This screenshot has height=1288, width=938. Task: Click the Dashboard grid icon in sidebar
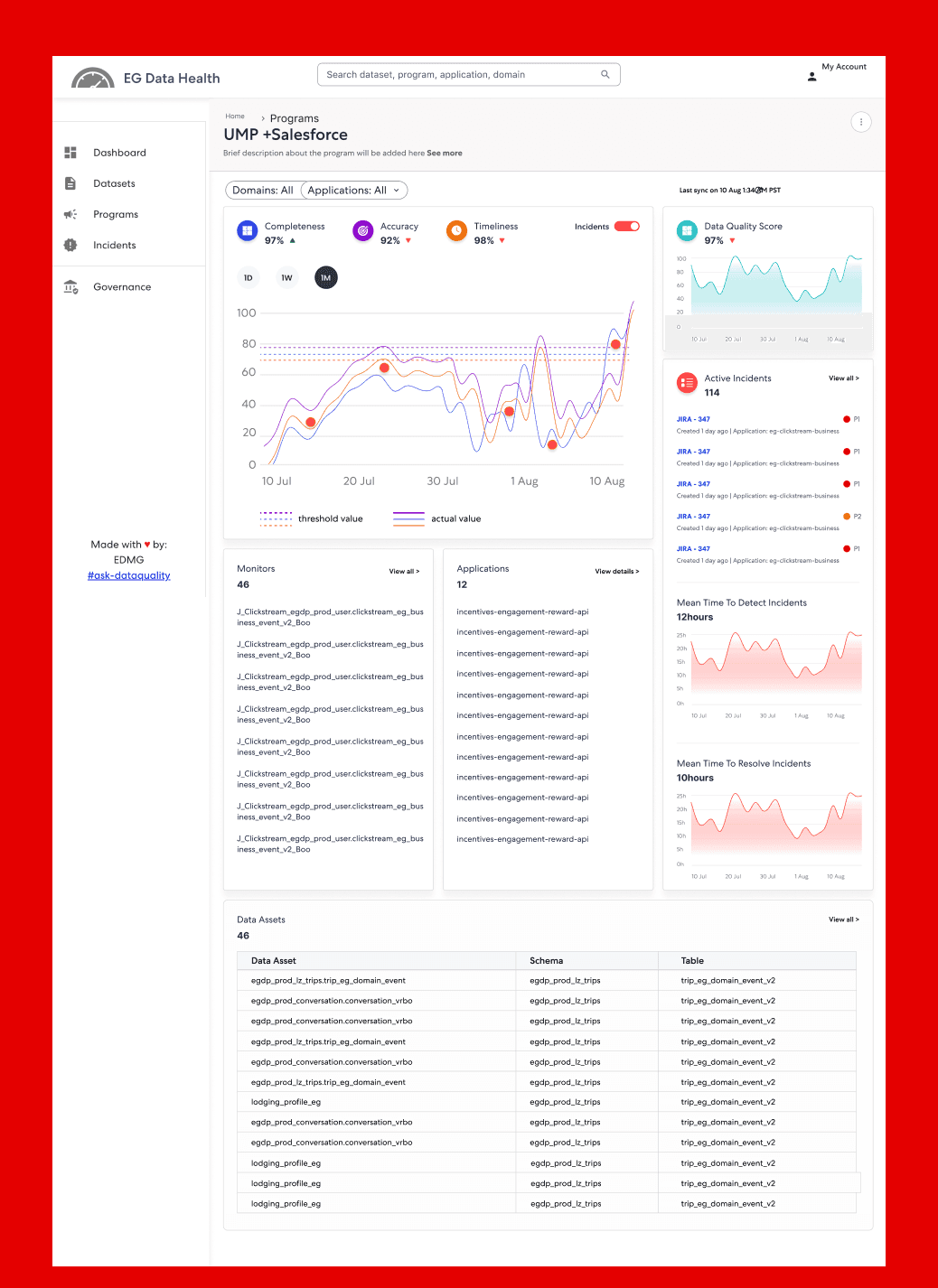pyautogui.click(x=70, y=153)
